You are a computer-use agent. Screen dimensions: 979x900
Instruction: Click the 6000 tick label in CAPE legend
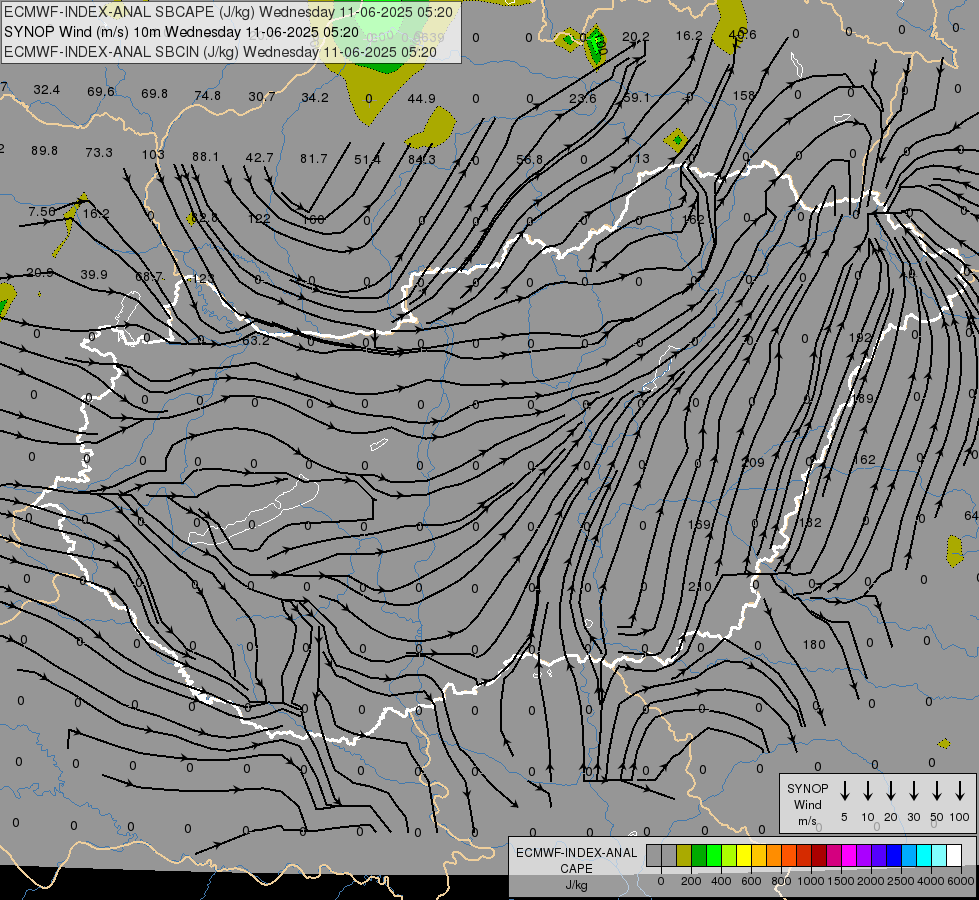pyautogui.click(x=962, y=881)
